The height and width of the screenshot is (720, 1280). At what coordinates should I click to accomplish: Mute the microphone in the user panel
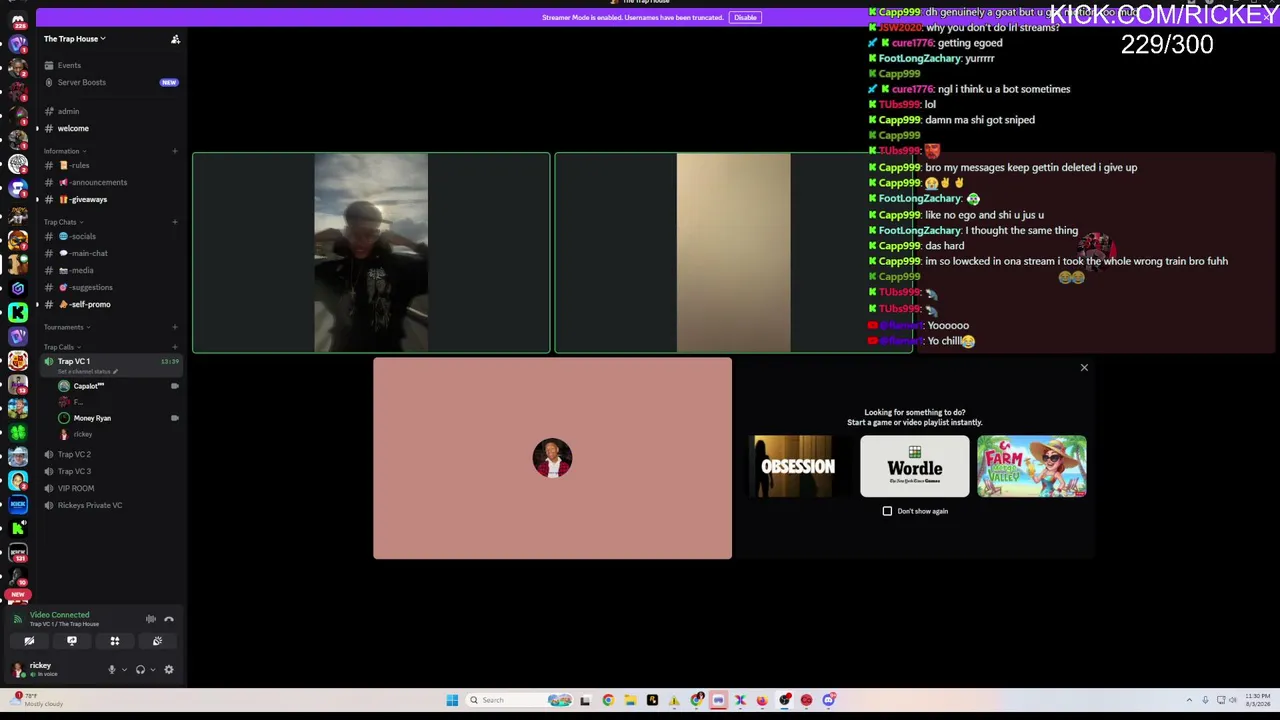(x=112, y=670)
